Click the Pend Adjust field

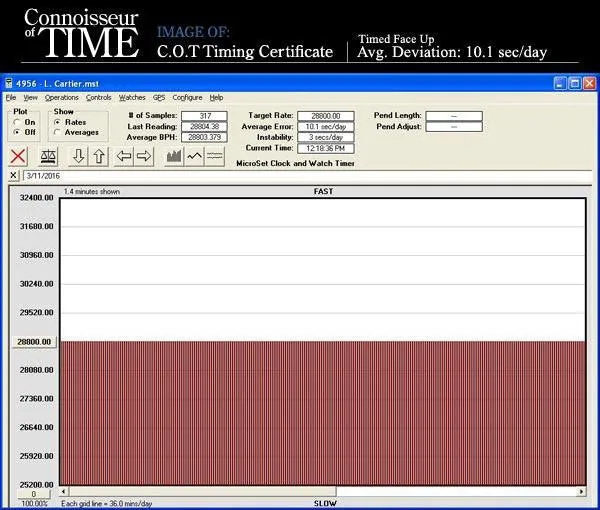pos(453,127)
